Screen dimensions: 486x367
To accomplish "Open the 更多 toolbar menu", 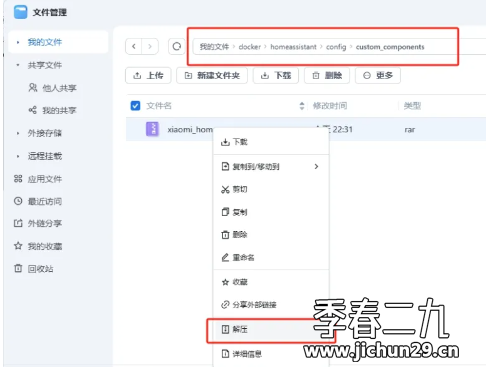I will [x=378, y=76].
